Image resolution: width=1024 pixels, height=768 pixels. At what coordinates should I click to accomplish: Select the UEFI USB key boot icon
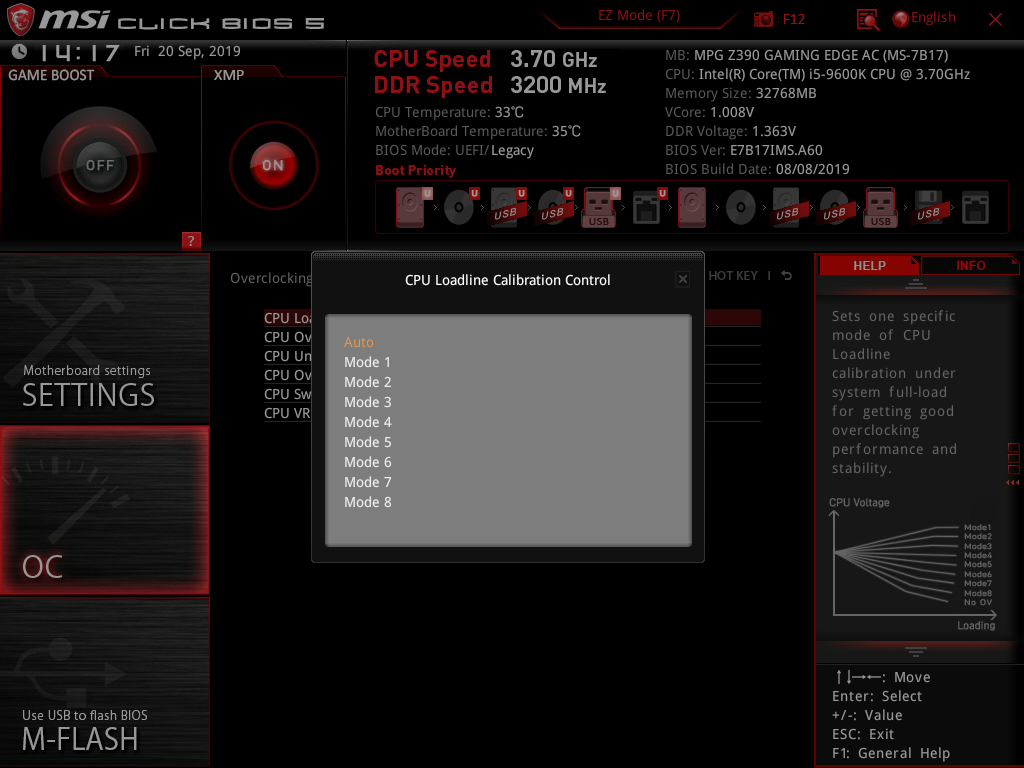pyautogui.click(x=600, y=207)
